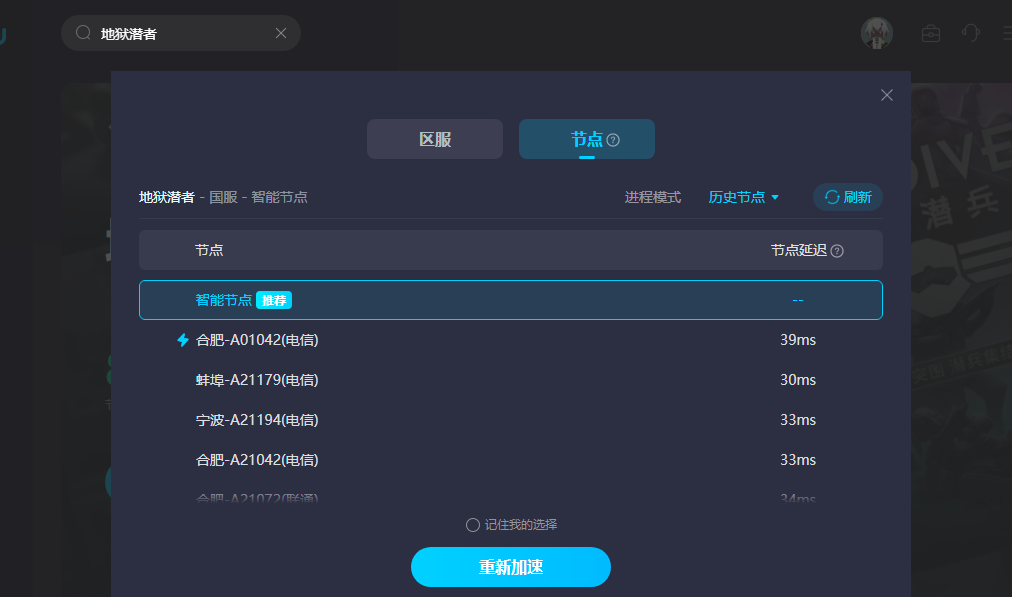Click the 进程模式 link
Screen dimensions: 1012x597
tap(653, 197)
